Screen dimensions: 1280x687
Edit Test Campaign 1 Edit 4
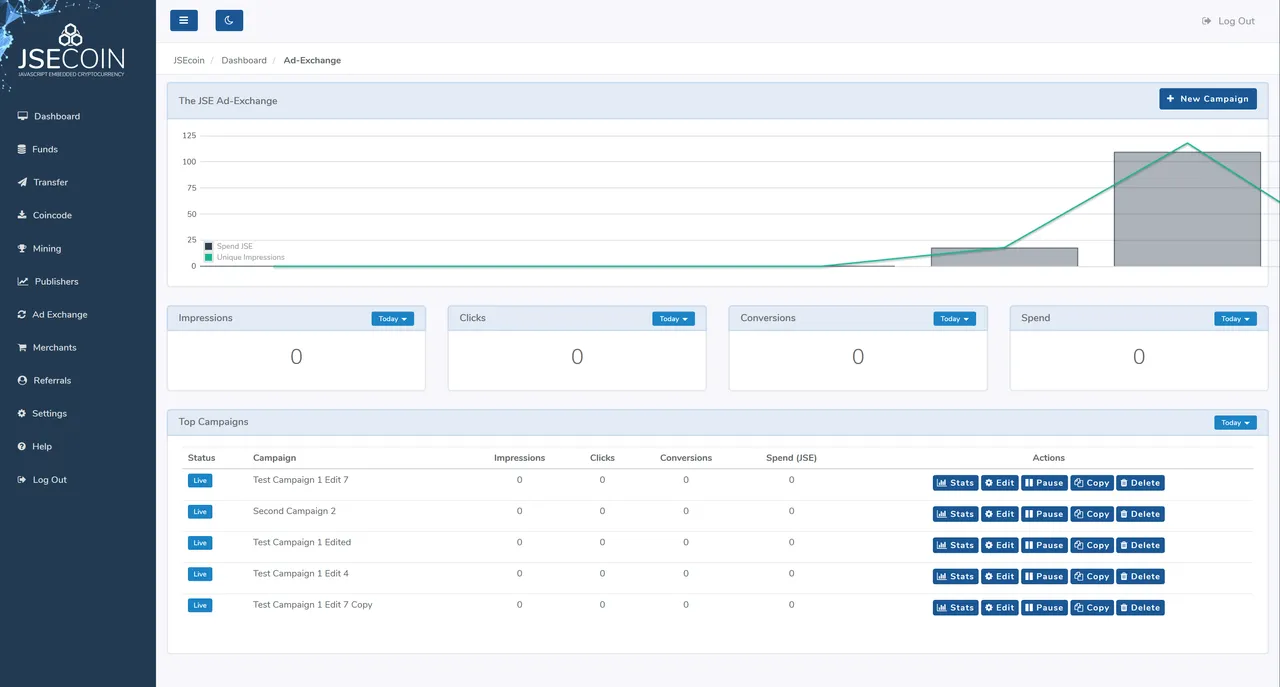click(x=1000, y=576)
